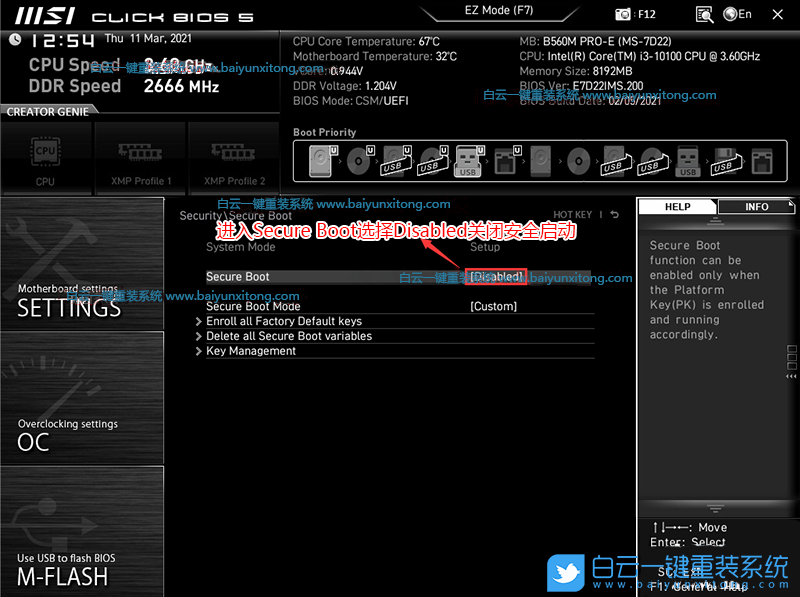Expand Delete all Secure Boot variables
The height and width of the screenshot is (597, 800).
click(288, 337)
